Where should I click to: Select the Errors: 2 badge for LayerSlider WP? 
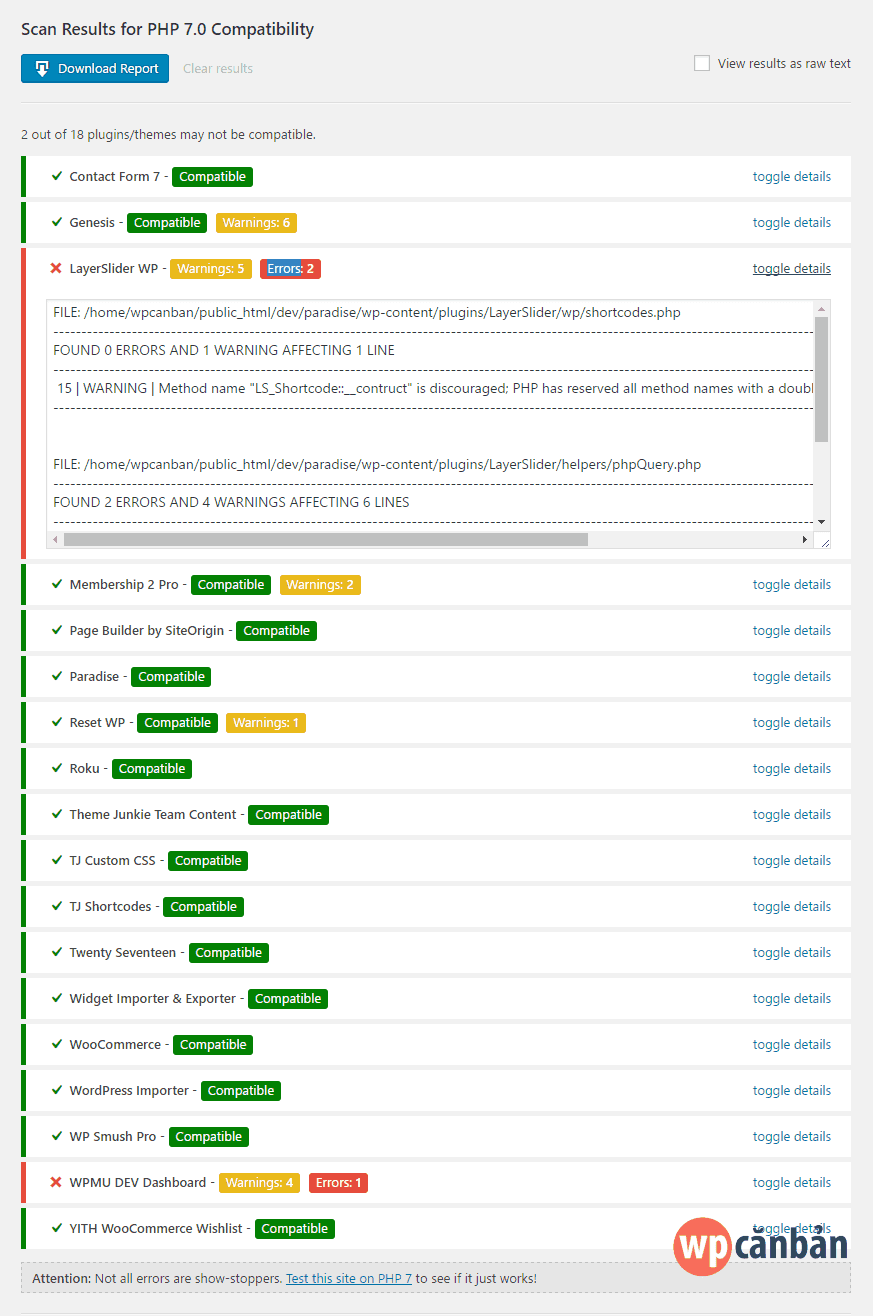(290, 268)
